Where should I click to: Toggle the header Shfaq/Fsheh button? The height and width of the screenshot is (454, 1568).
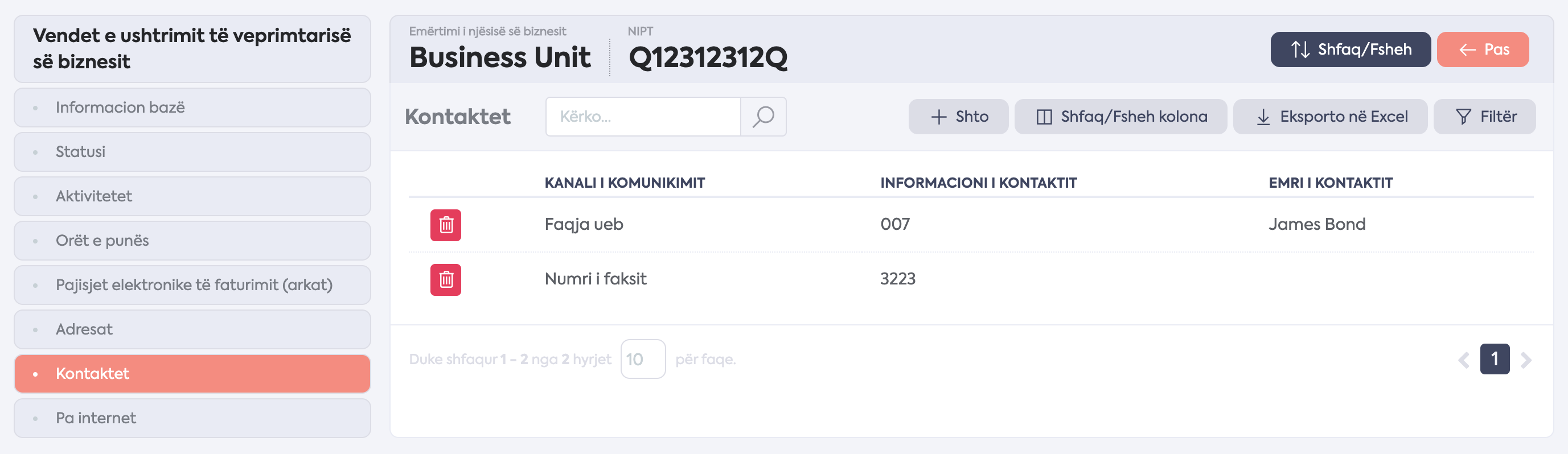[x=1351, y=49]
